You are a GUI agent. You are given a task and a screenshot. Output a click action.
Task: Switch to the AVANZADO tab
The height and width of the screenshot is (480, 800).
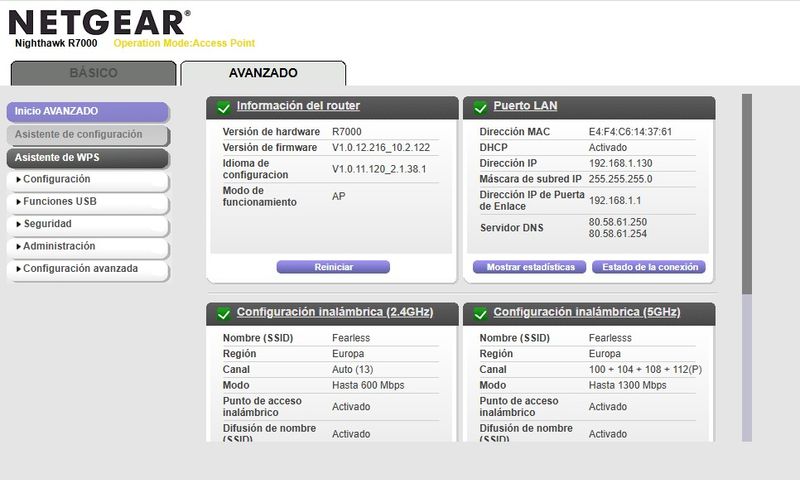[x=263, y=73]
